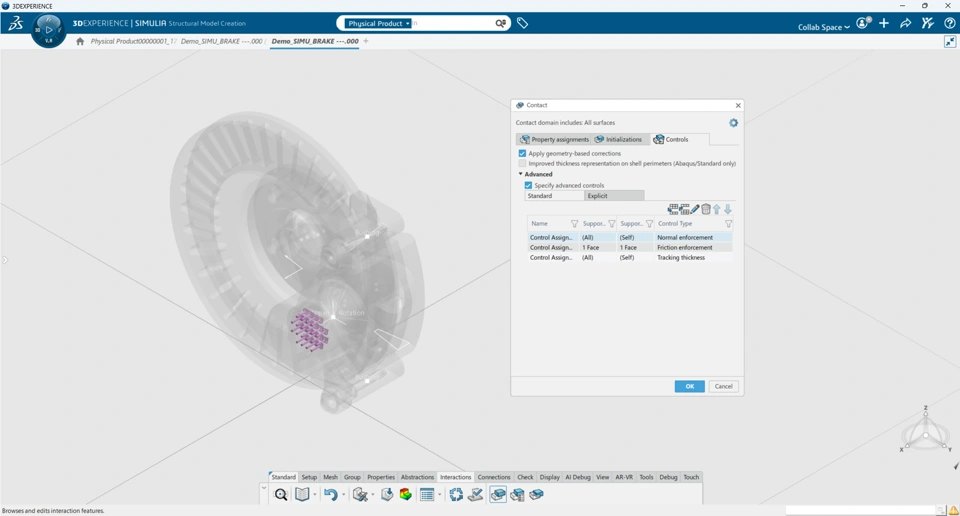Select the Standard sub-tab in Contact dialog

coord(555,196)
